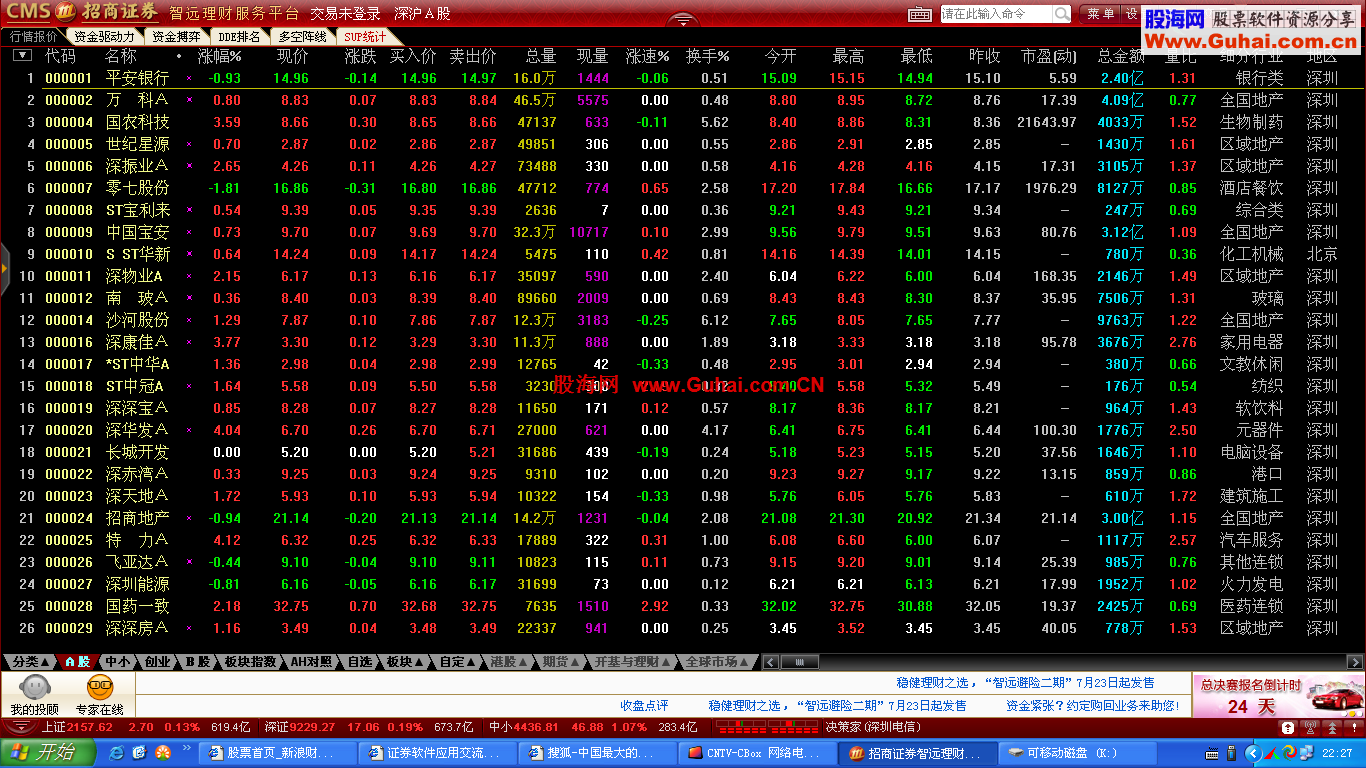Expand the 开基与理财 dropdown tab

pyautogui.click(x=633, y=662)
